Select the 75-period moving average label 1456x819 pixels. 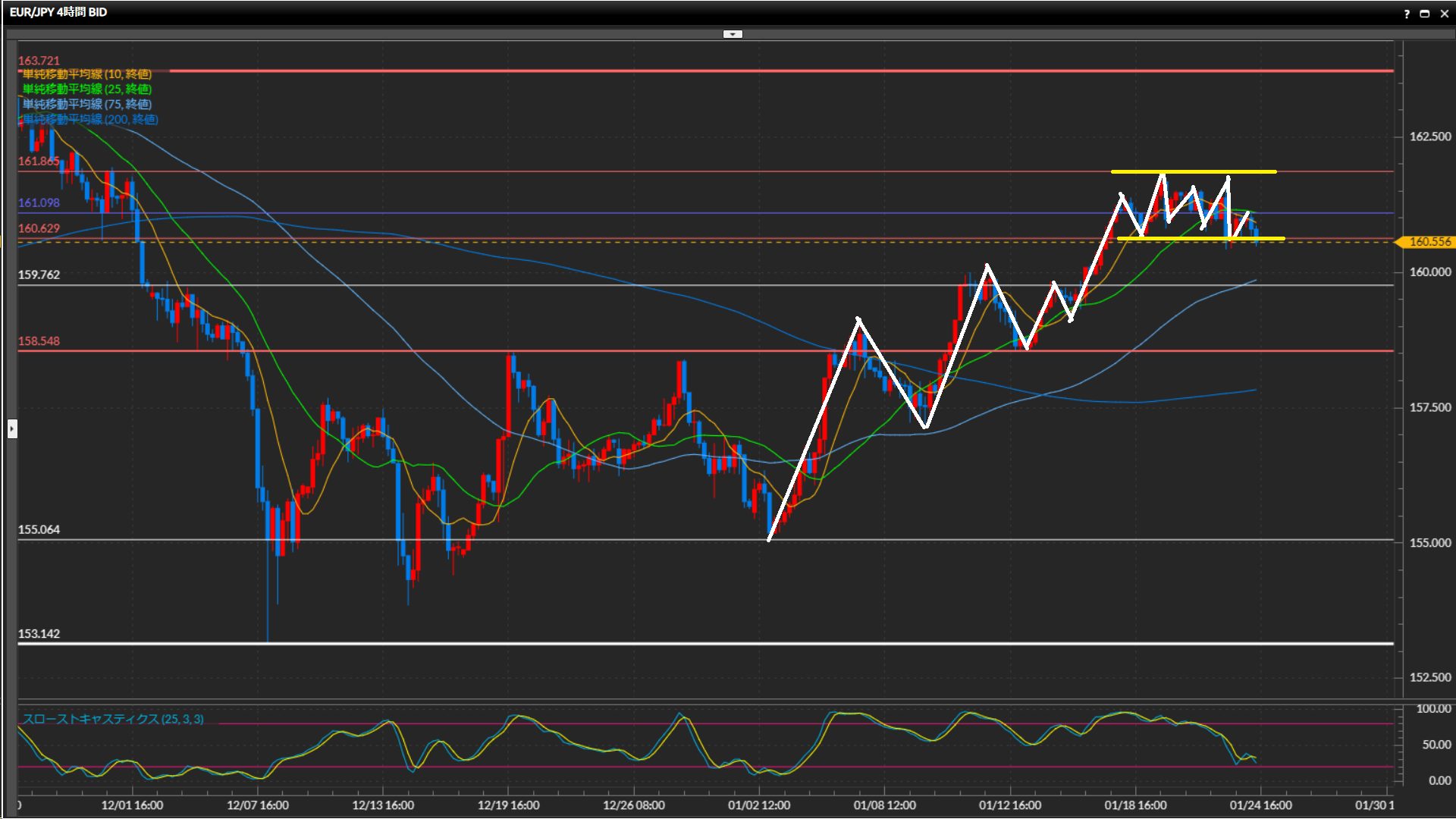click(x=87, y=105)
